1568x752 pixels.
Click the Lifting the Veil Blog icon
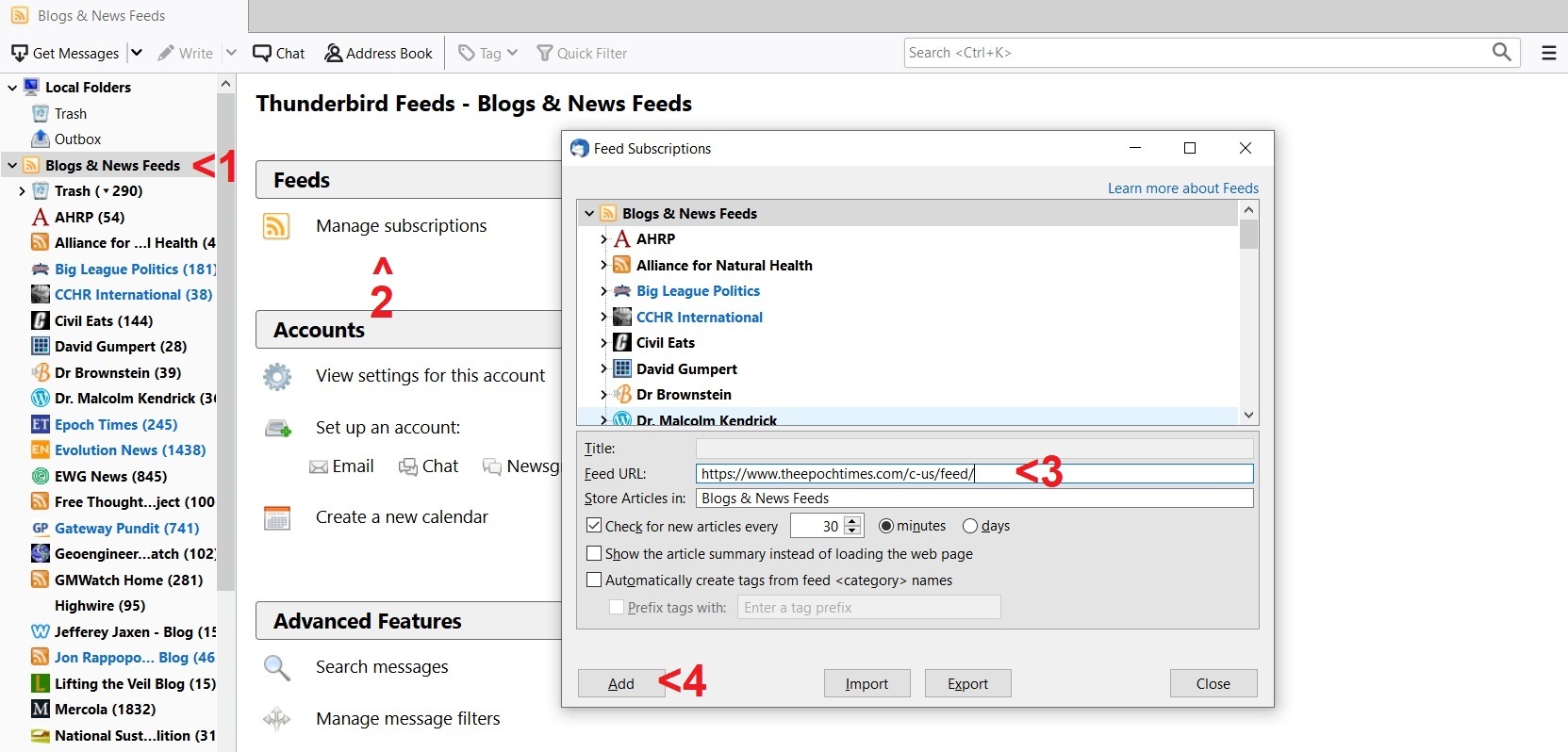[x=40, y=684]
